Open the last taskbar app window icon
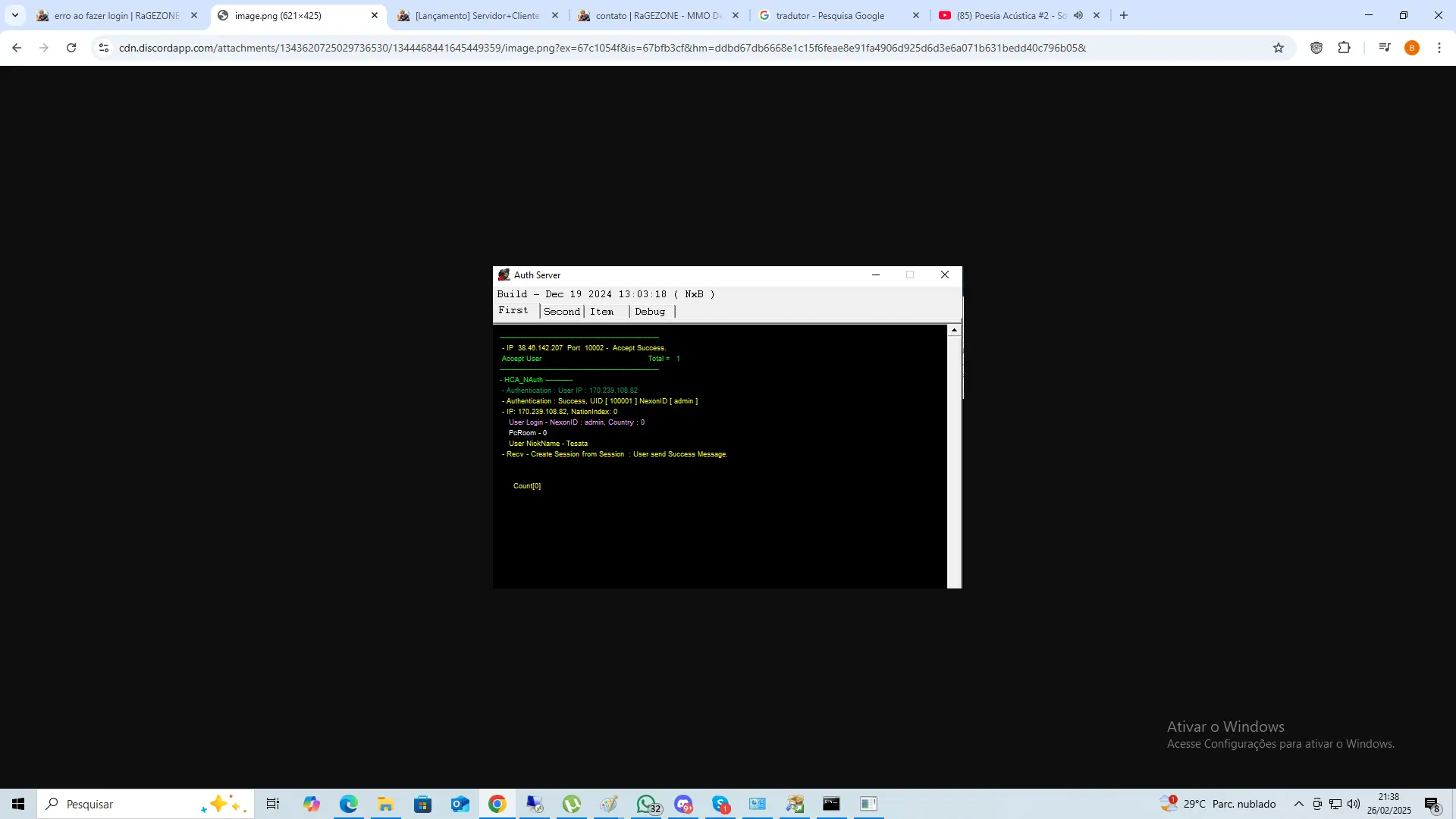The width and height of the screenshot is (1456, 819). pyautogui.click(x=869, y=804)
